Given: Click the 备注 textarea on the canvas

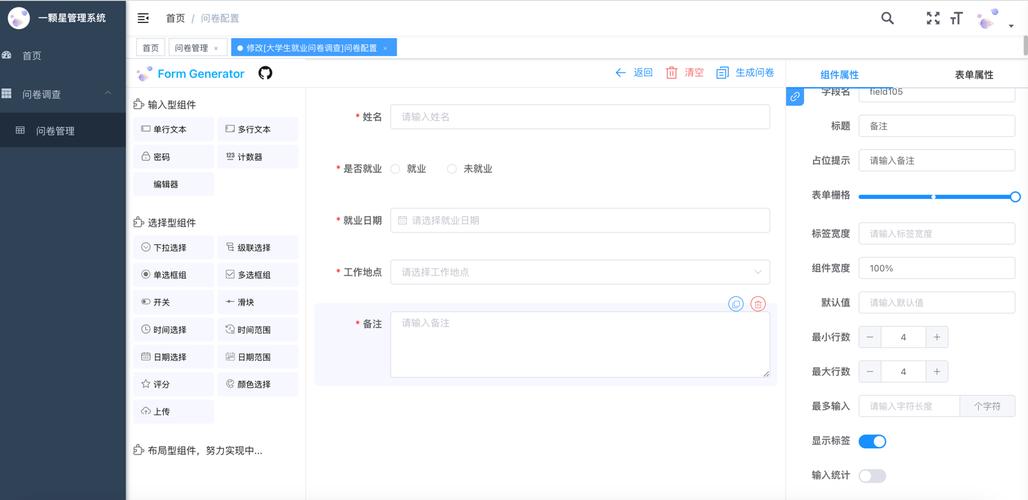Looking at the screenshot, I should tap(580, 344).
